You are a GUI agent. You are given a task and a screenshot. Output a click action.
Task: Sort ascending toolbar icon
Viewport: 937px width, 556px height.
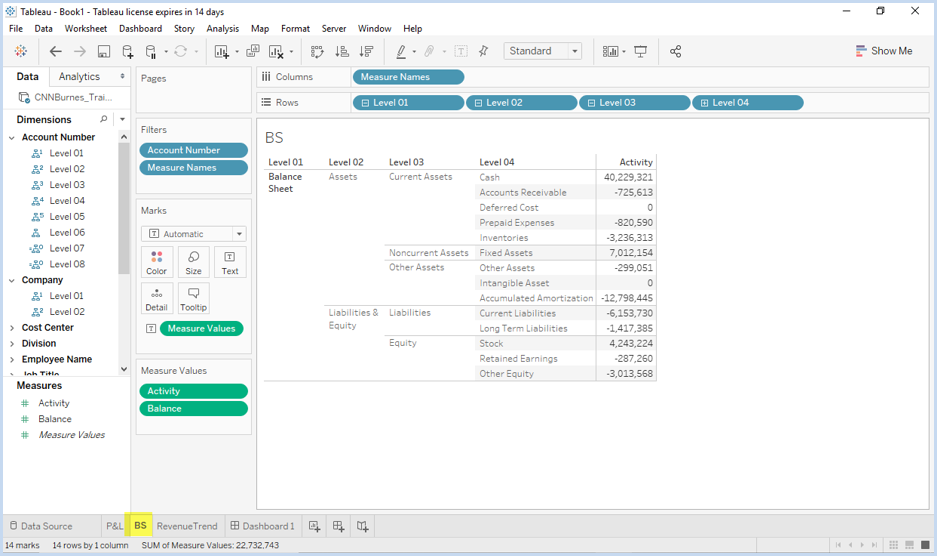tap(342, 51)
